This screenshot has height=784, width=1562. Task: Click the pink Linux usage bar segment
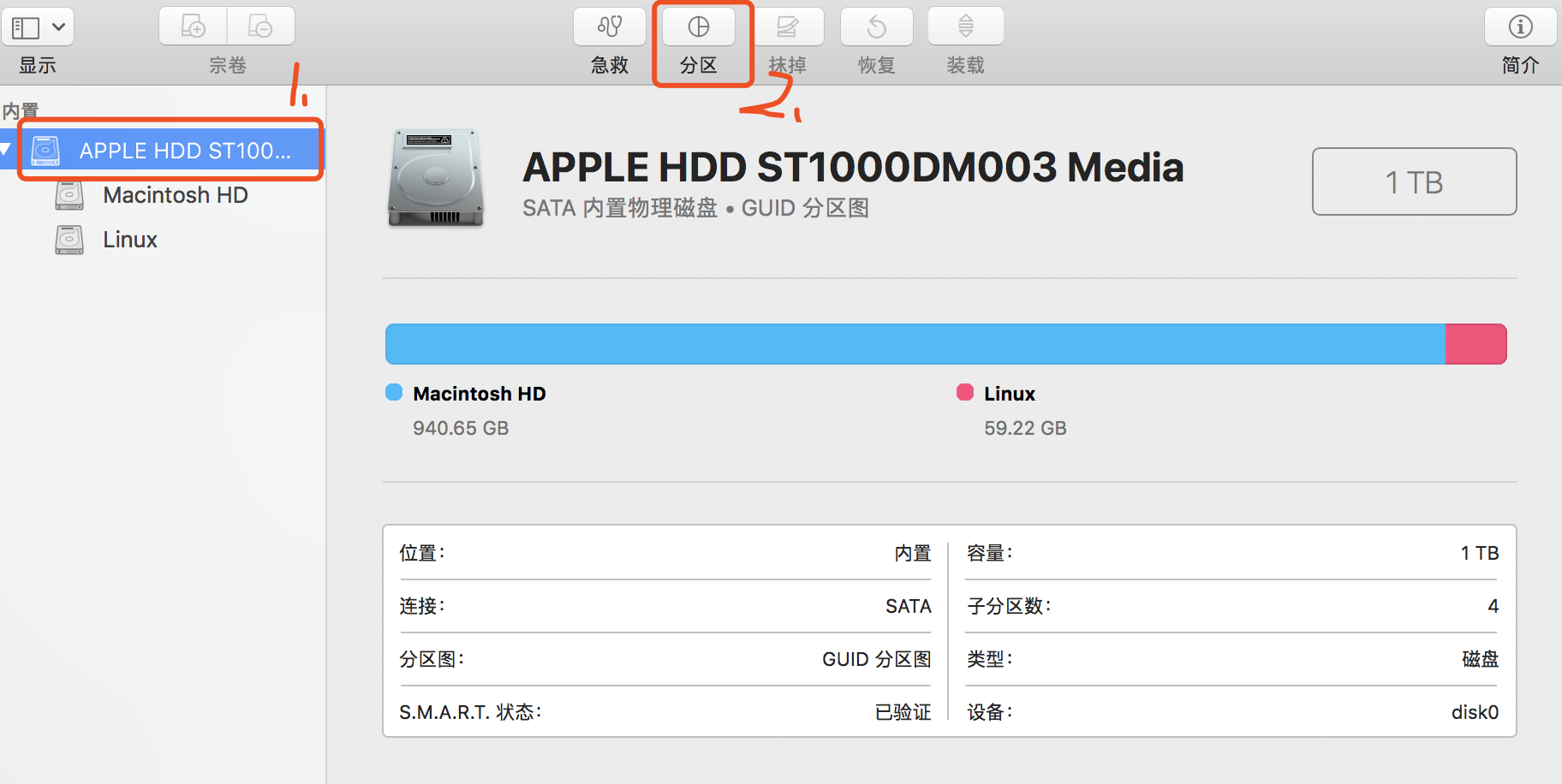(x=1476, y=344)
